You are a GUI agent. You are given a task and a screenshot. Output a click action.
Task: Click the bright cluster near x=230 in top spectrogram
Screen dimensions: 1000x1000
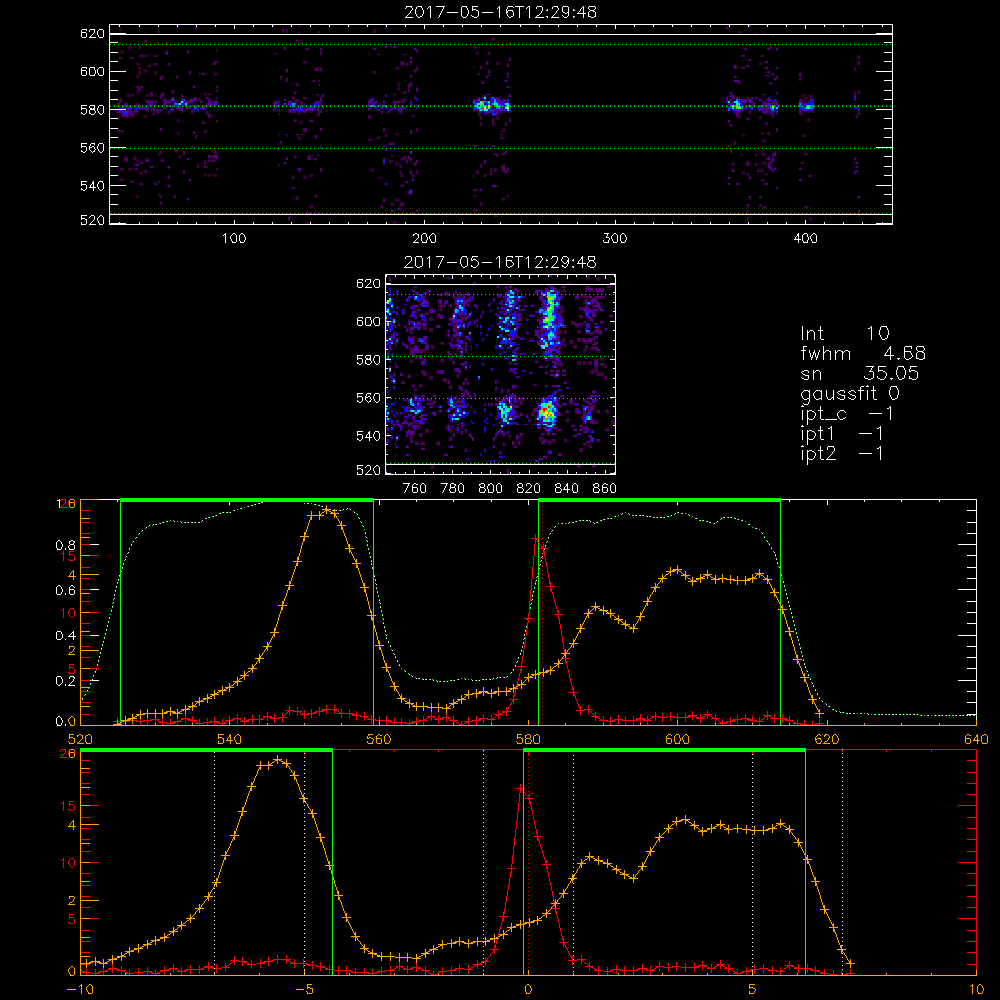(491, 105)
